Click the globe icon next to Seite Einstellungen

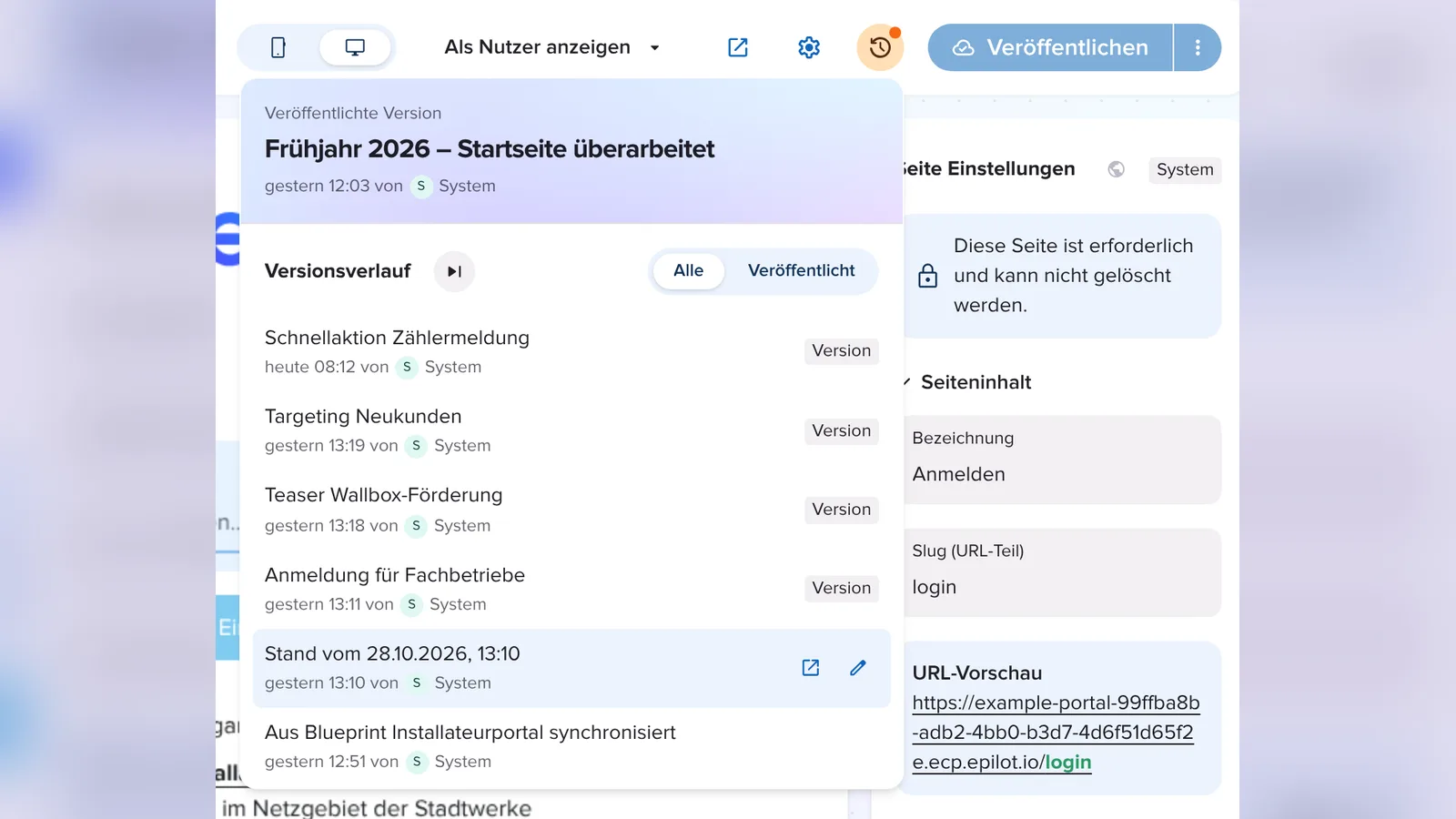tap(1117, 169)
